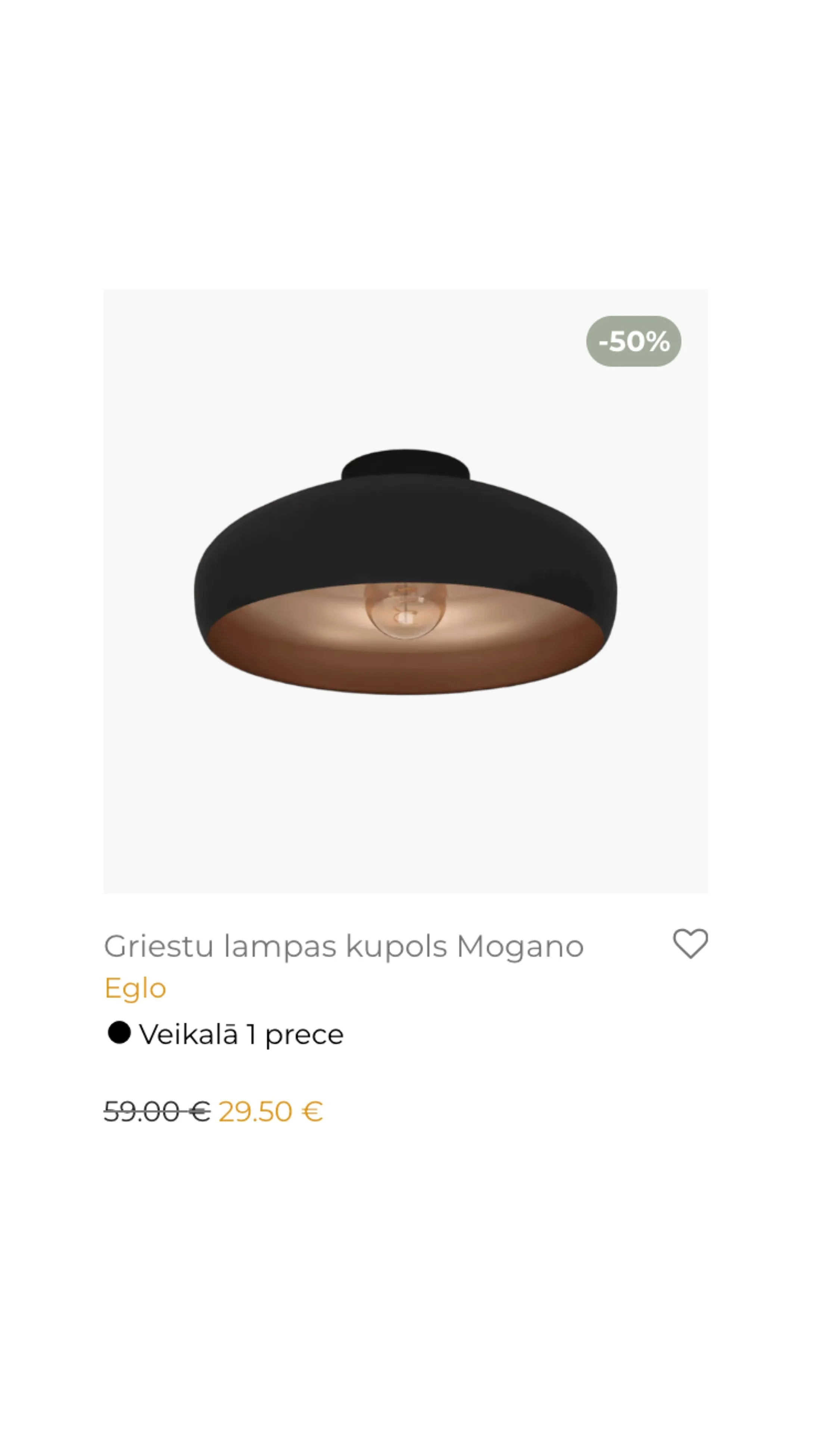Image resolution: width=819 pixels, height=1456 pixels.
Task: Click the lamp's black ceiling mount in the photo
Action: 405,464
